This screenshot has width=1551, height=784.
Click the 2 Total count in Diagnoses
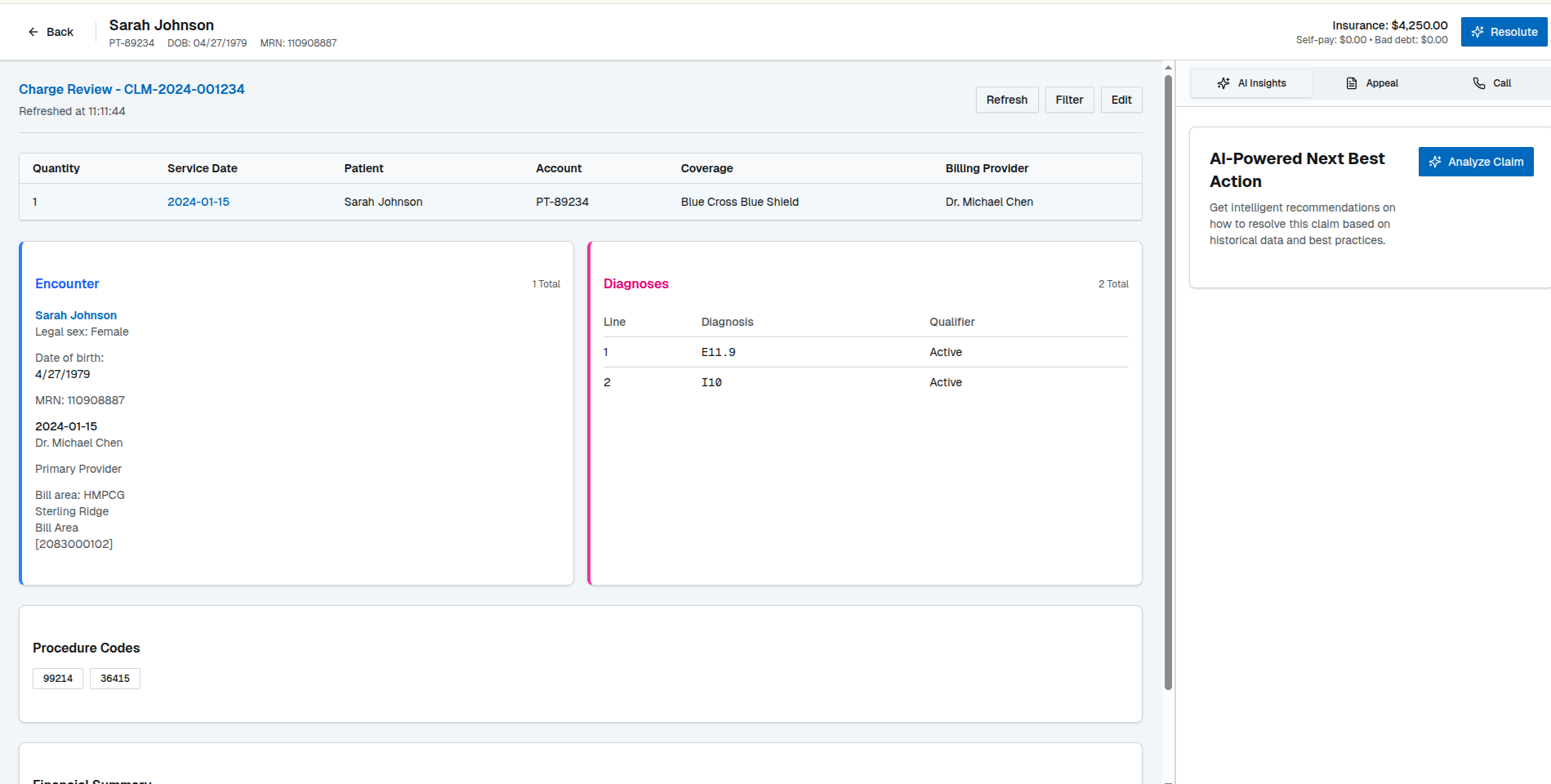point(1113,284)
